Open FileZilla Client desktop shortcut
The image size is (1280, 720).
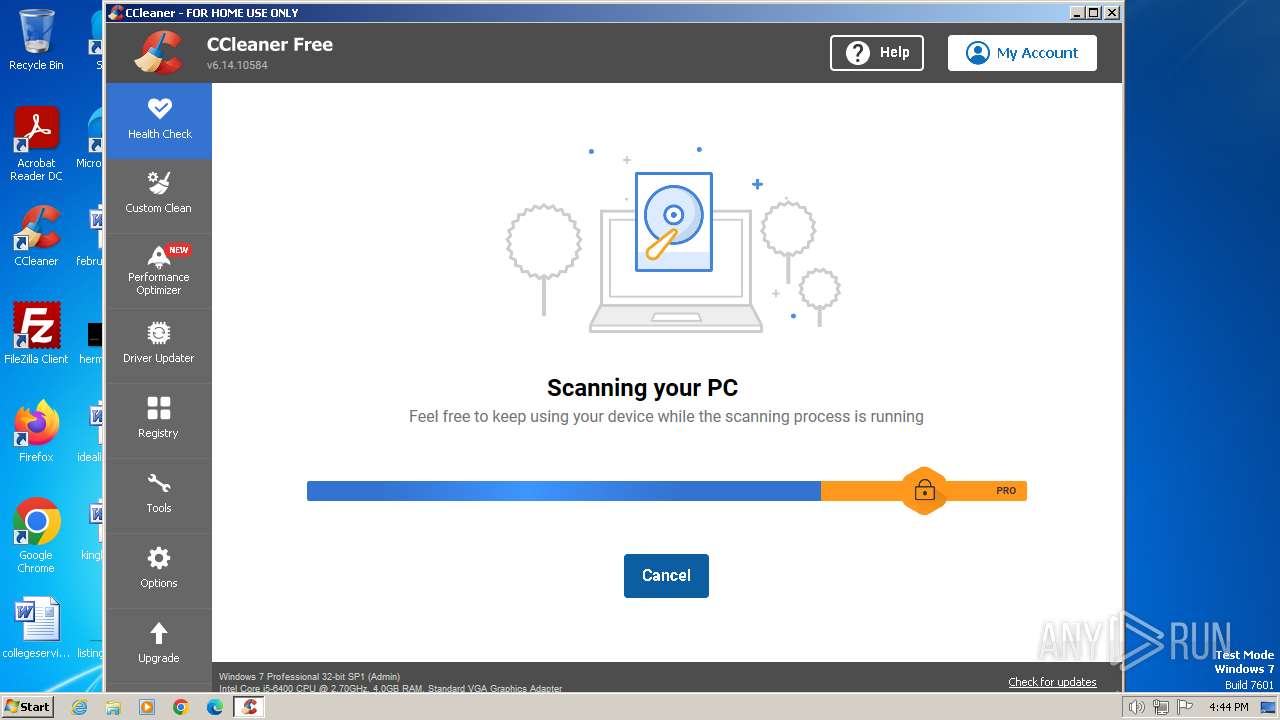[x=36, y=333]
